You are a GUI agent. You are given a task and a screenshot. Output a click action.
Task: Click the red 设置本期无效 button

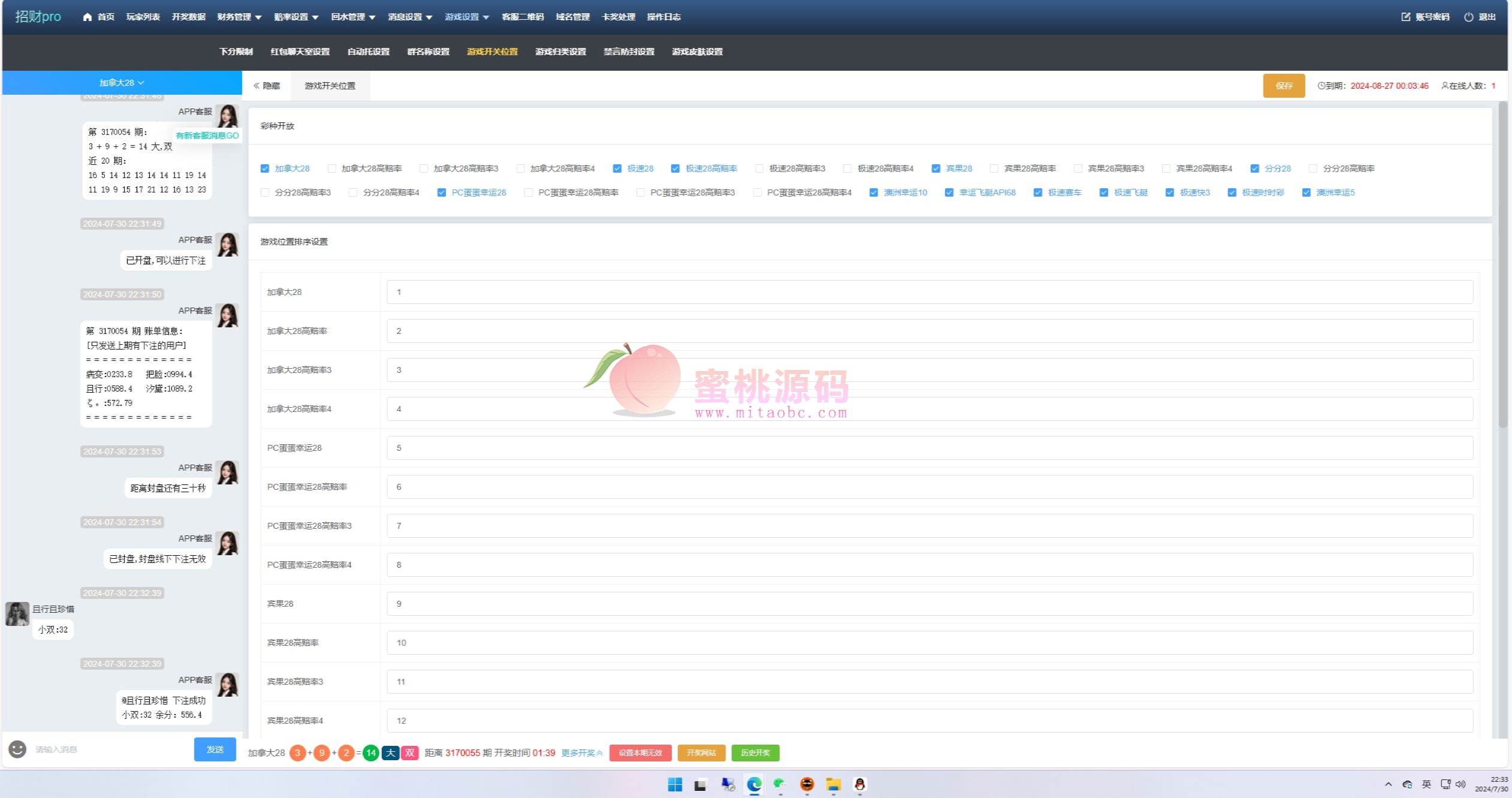(640, 753)
